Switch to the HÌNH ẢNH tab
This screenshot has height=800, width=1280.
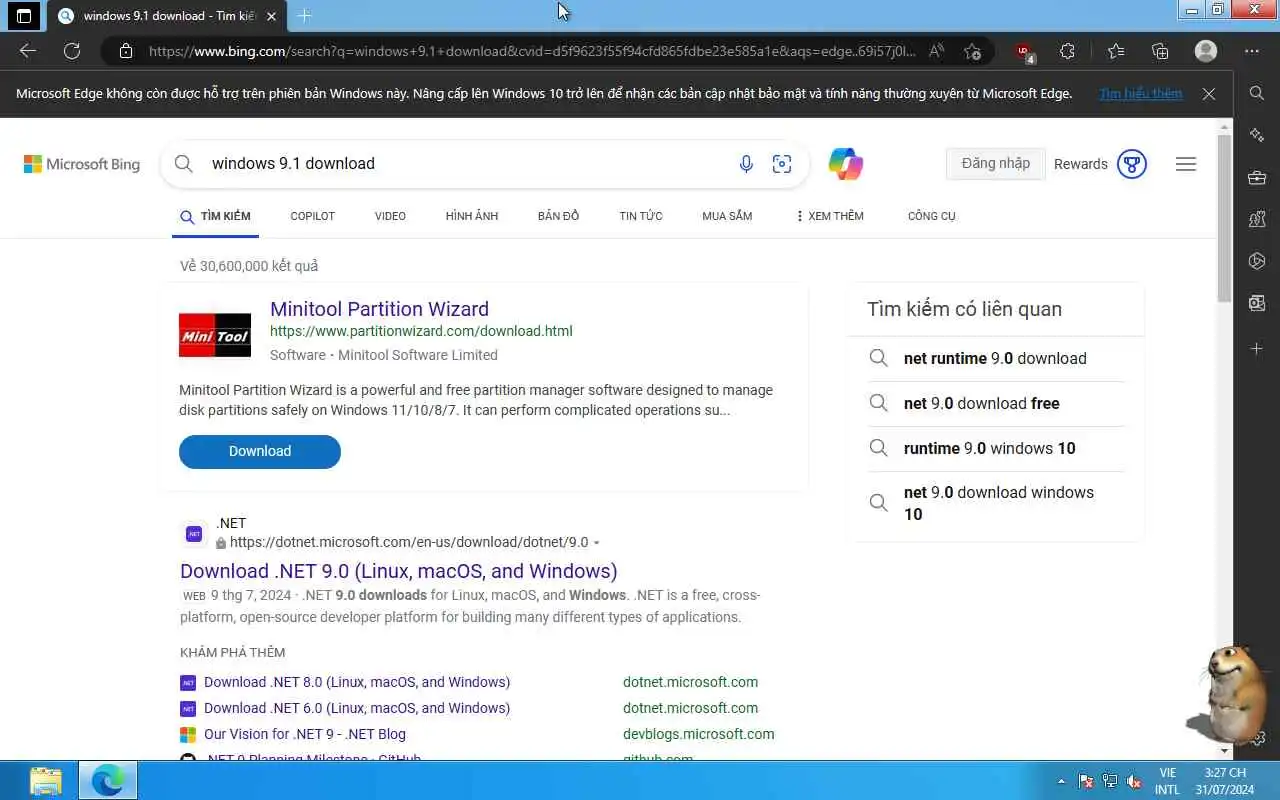[x=472, y=216]
